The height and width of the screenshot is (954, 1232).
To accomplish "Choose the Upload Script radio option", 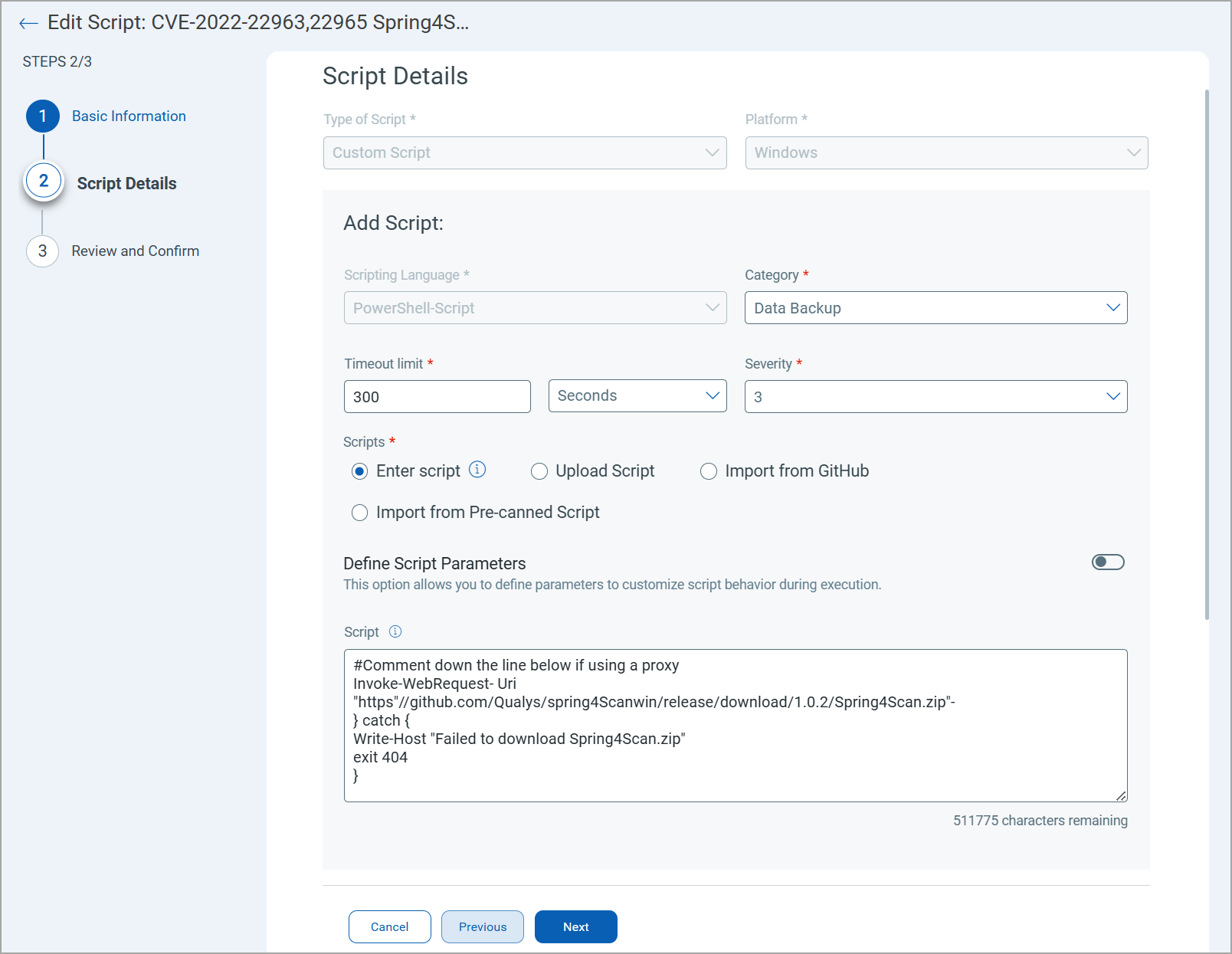I will coord(539,471).
